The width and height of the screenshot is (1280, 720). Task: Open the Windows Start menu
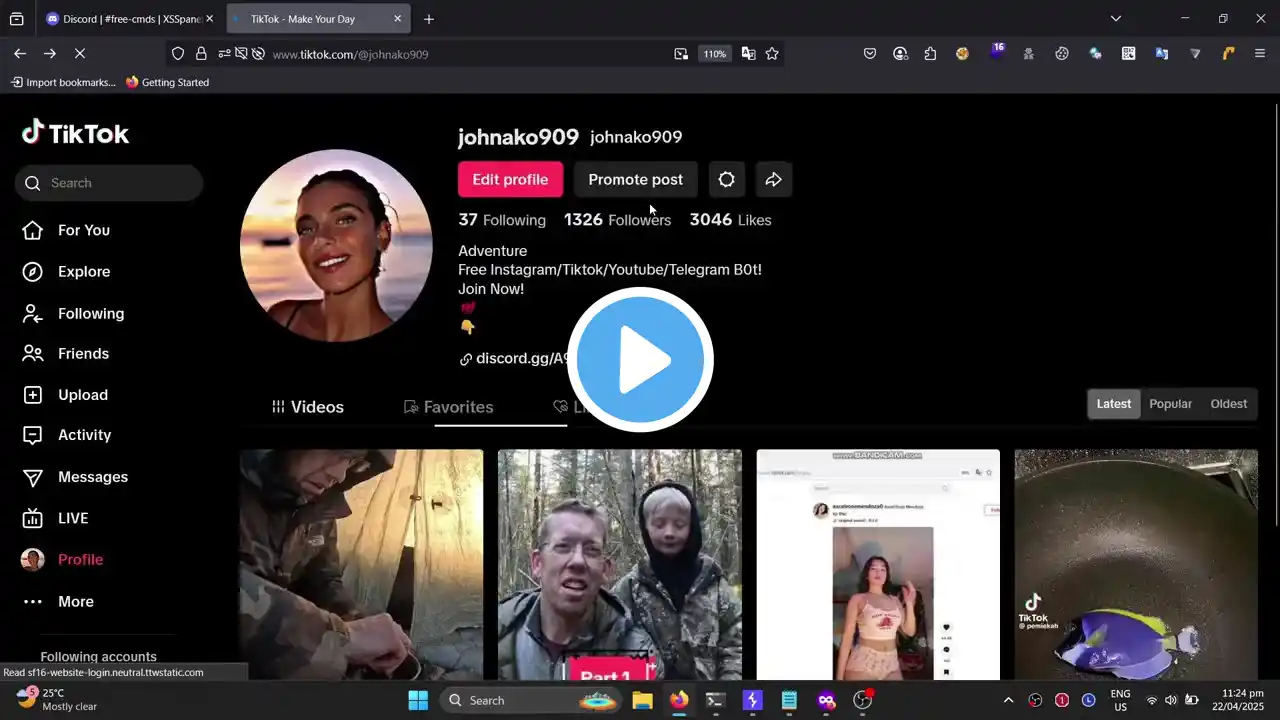point(418,700)
